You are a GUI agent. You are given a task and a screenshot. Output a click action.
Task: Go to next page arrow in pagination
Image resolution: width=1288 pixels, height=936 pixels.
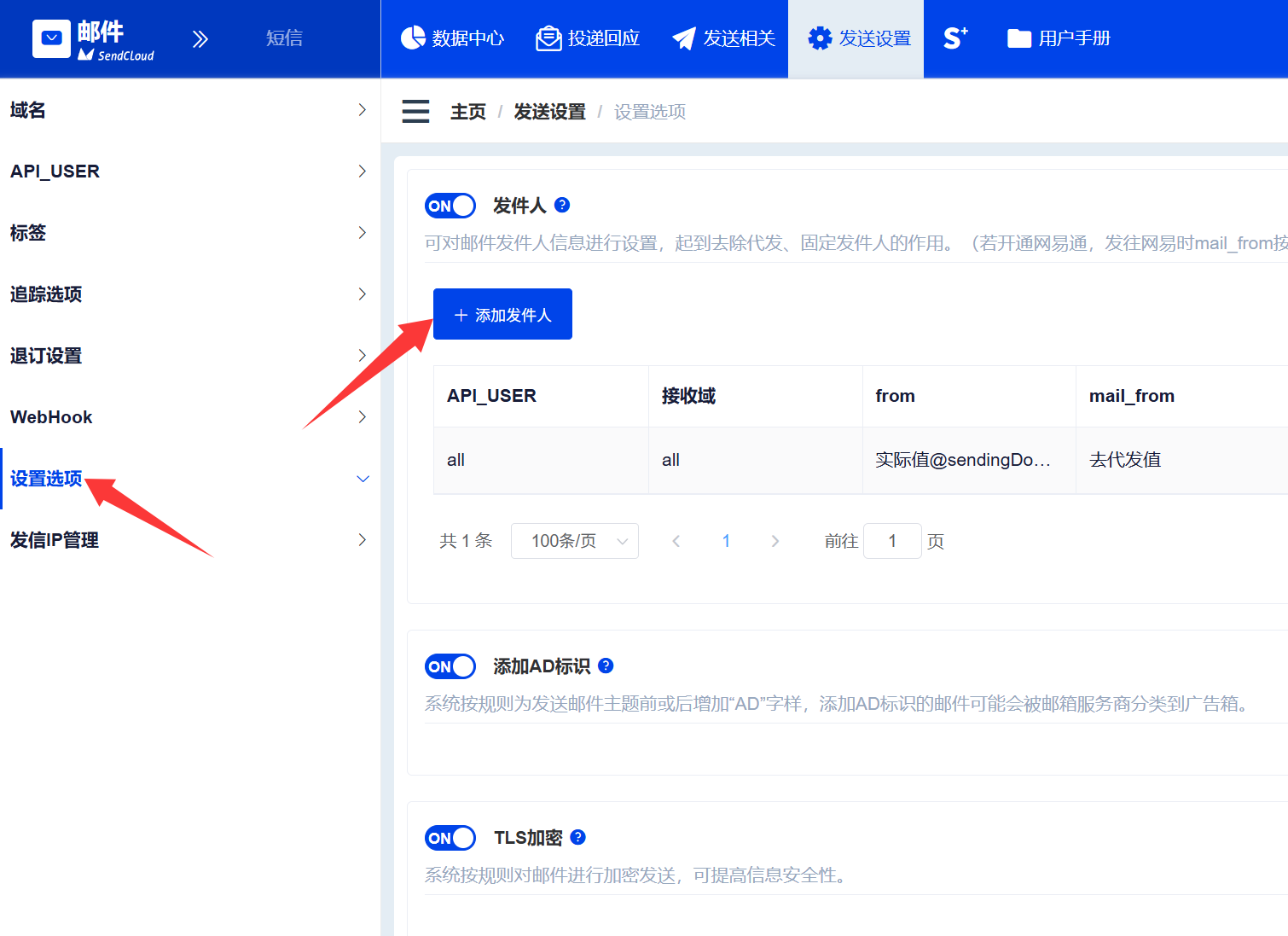coord(775,541)
